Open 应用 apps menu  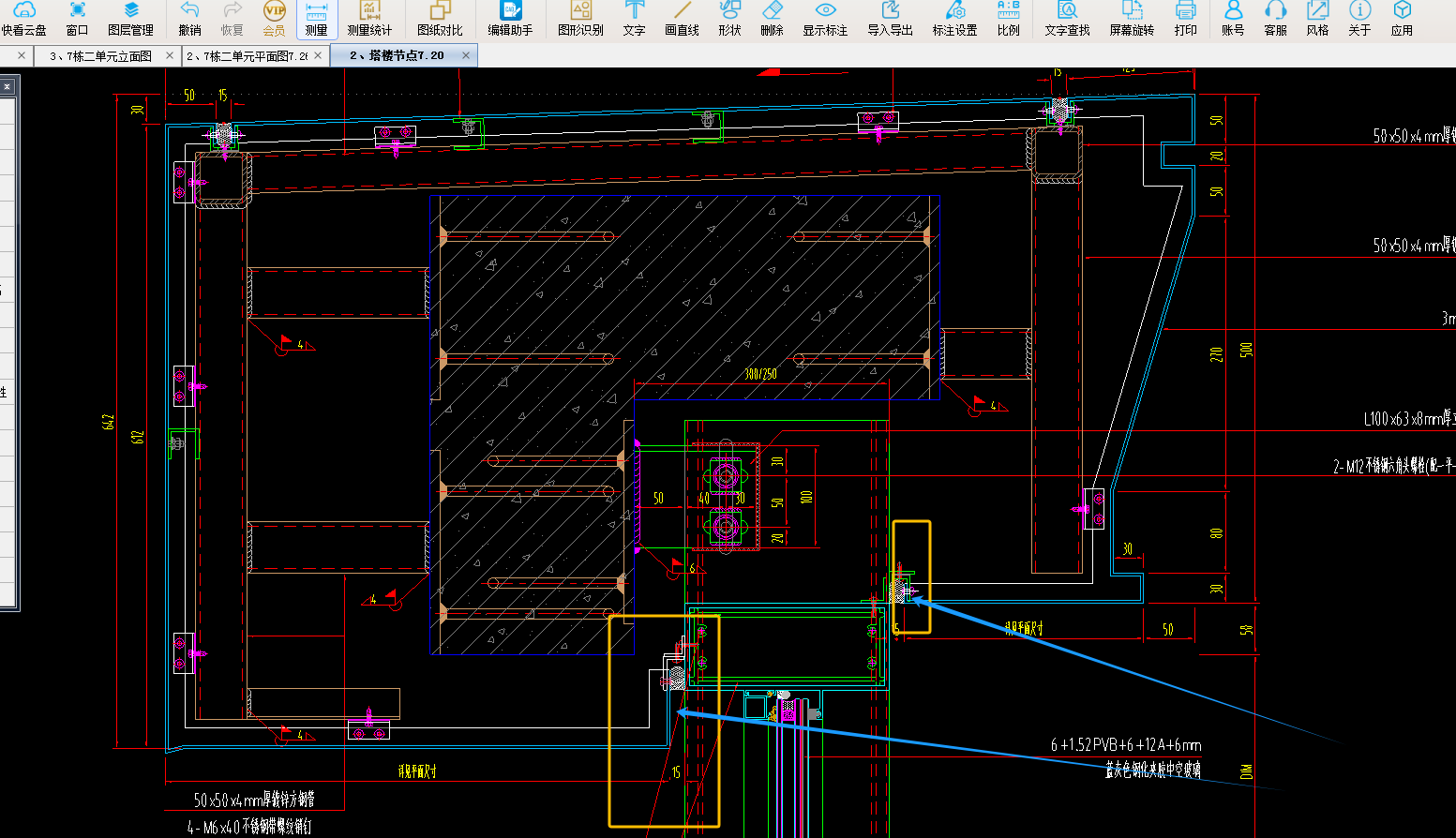point(1402,19)
